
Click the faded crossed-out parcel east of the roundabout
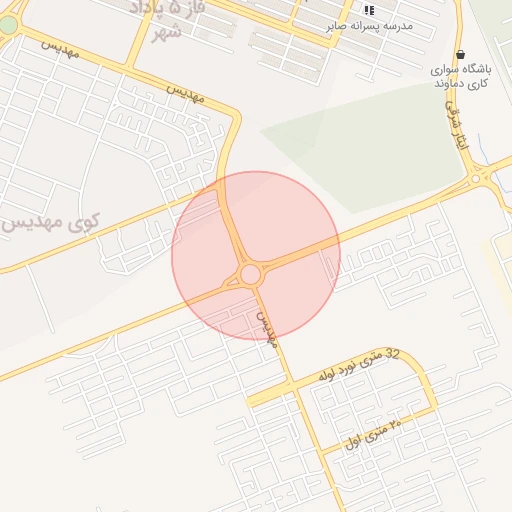(327, 269)
